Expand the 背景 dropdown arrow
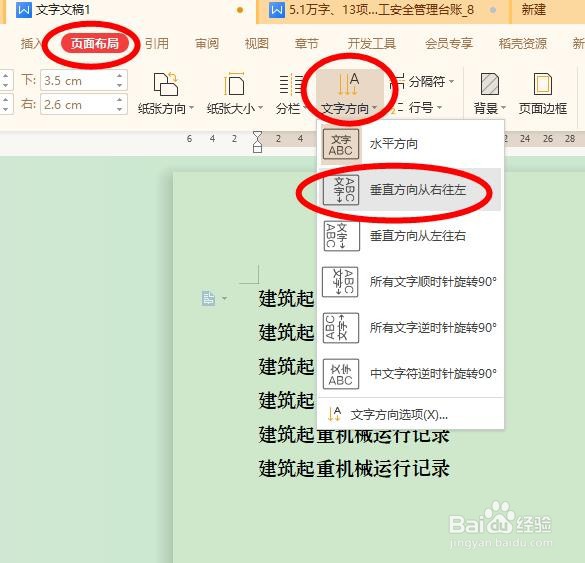 pyautogui.click(x=503, y=108)
